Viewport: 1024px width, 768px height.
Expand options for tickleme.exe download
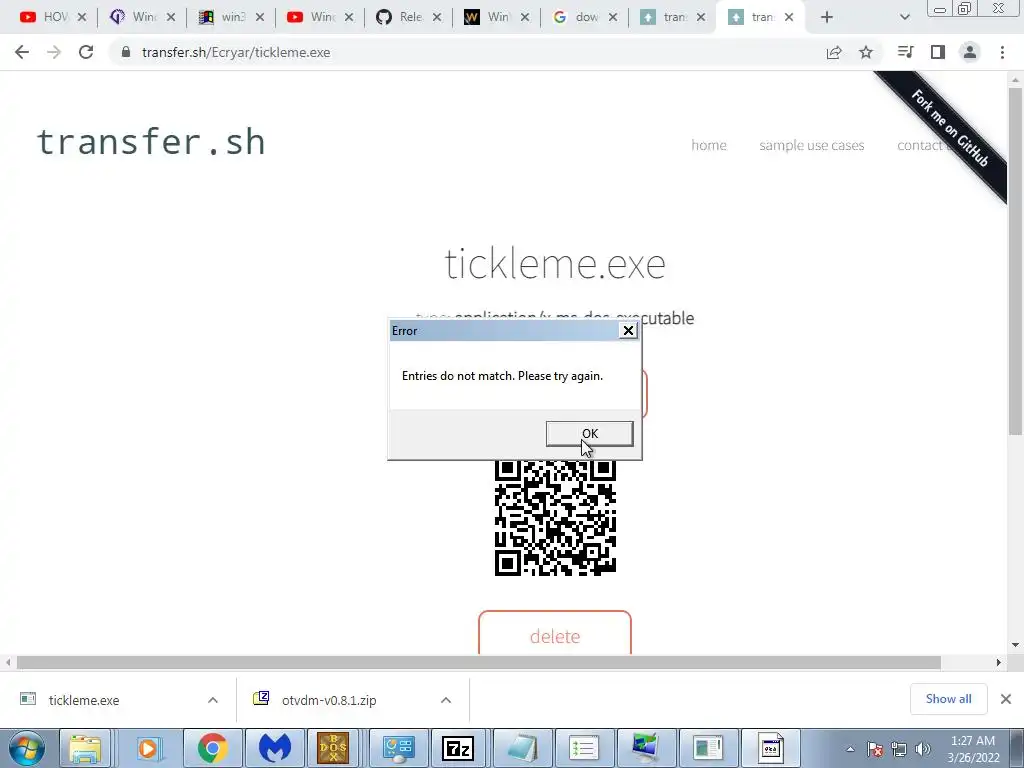click(213, 700)
